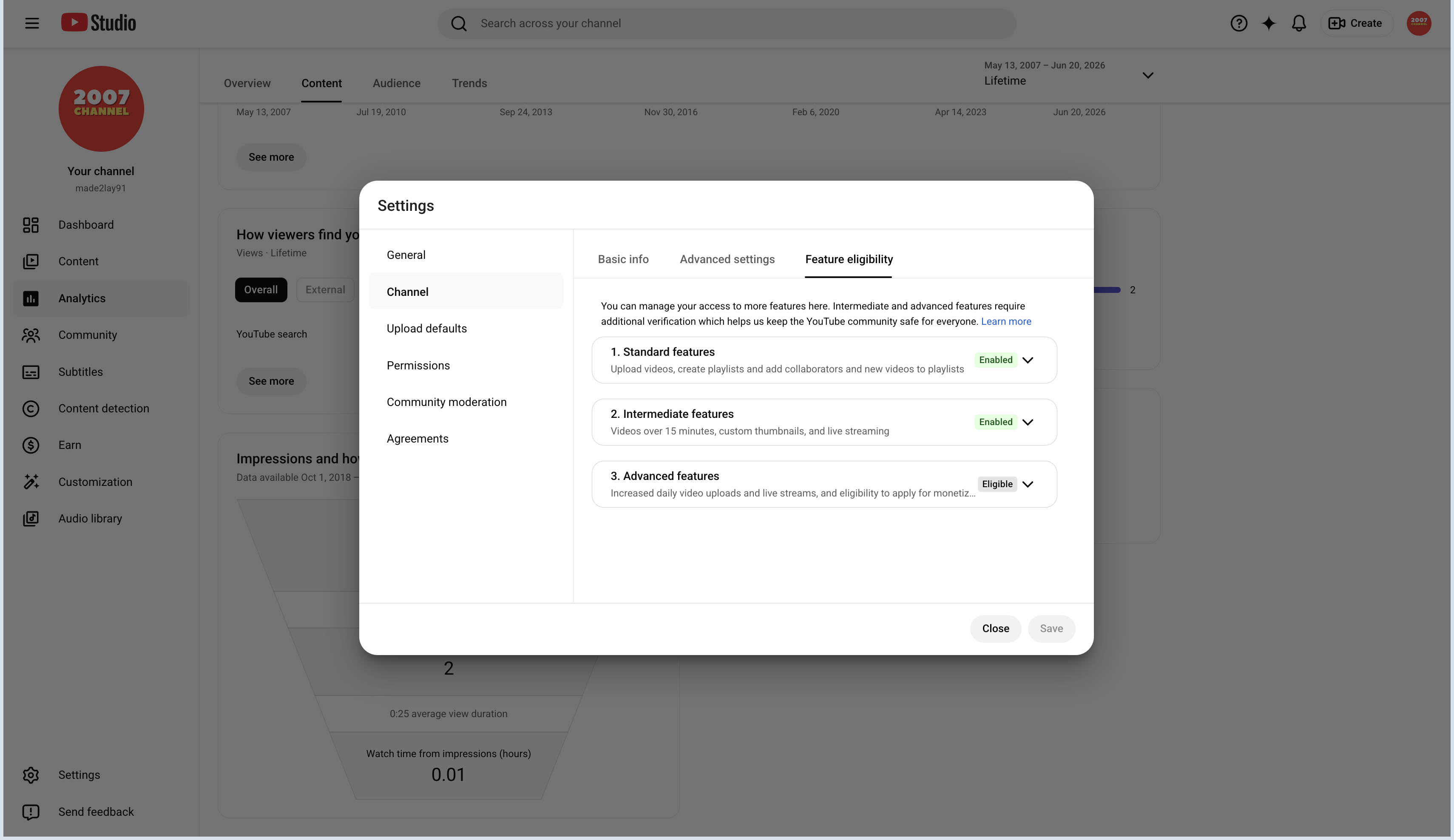This screenshot has width=1454, height=840.
Task: Click the Save button
Action: pyautogui.click(x=1051, y=628)
